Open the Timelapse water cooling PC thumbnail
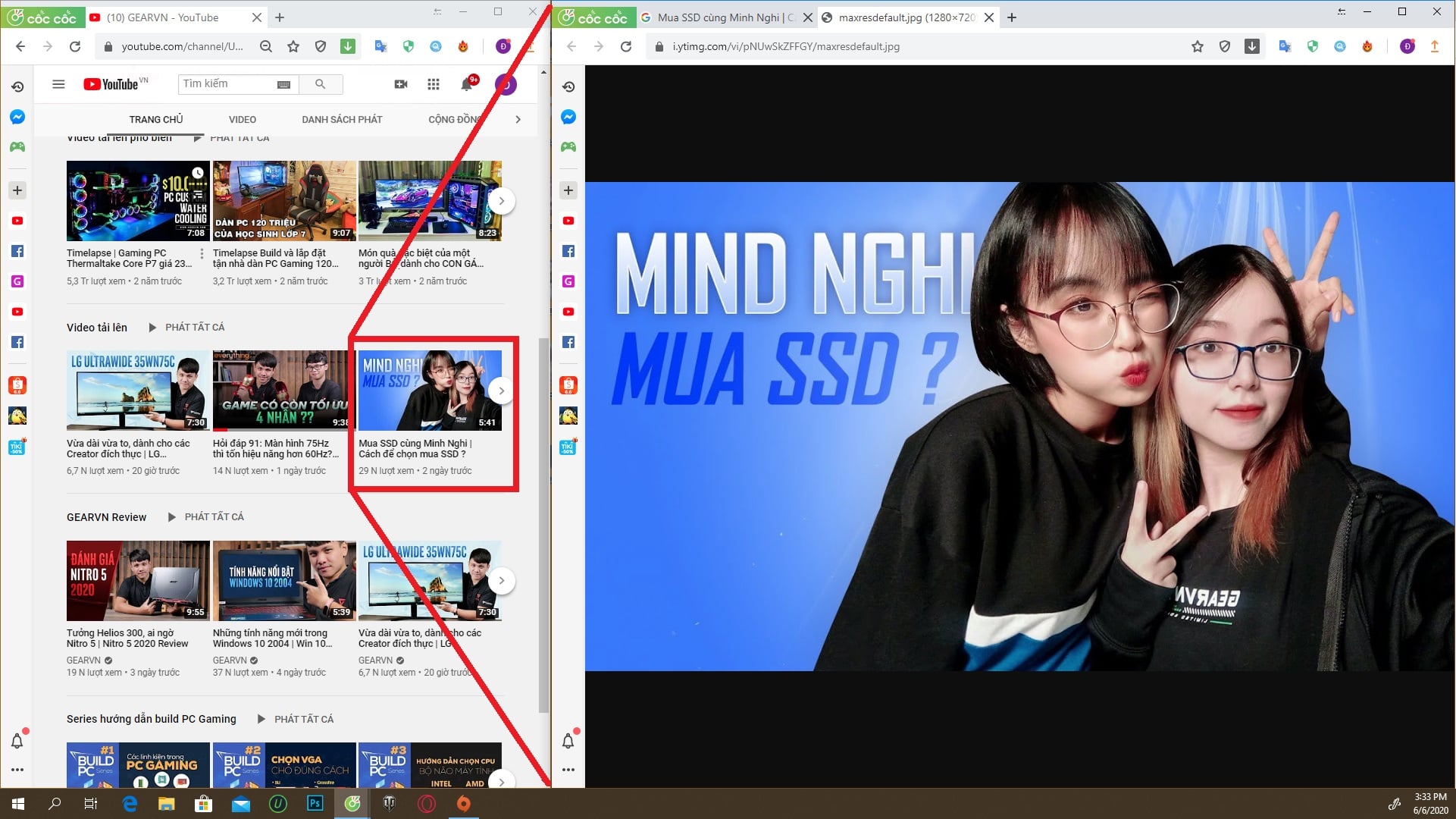The height and width of the screenshot is (819, 1456). click(x=138, y=201)
